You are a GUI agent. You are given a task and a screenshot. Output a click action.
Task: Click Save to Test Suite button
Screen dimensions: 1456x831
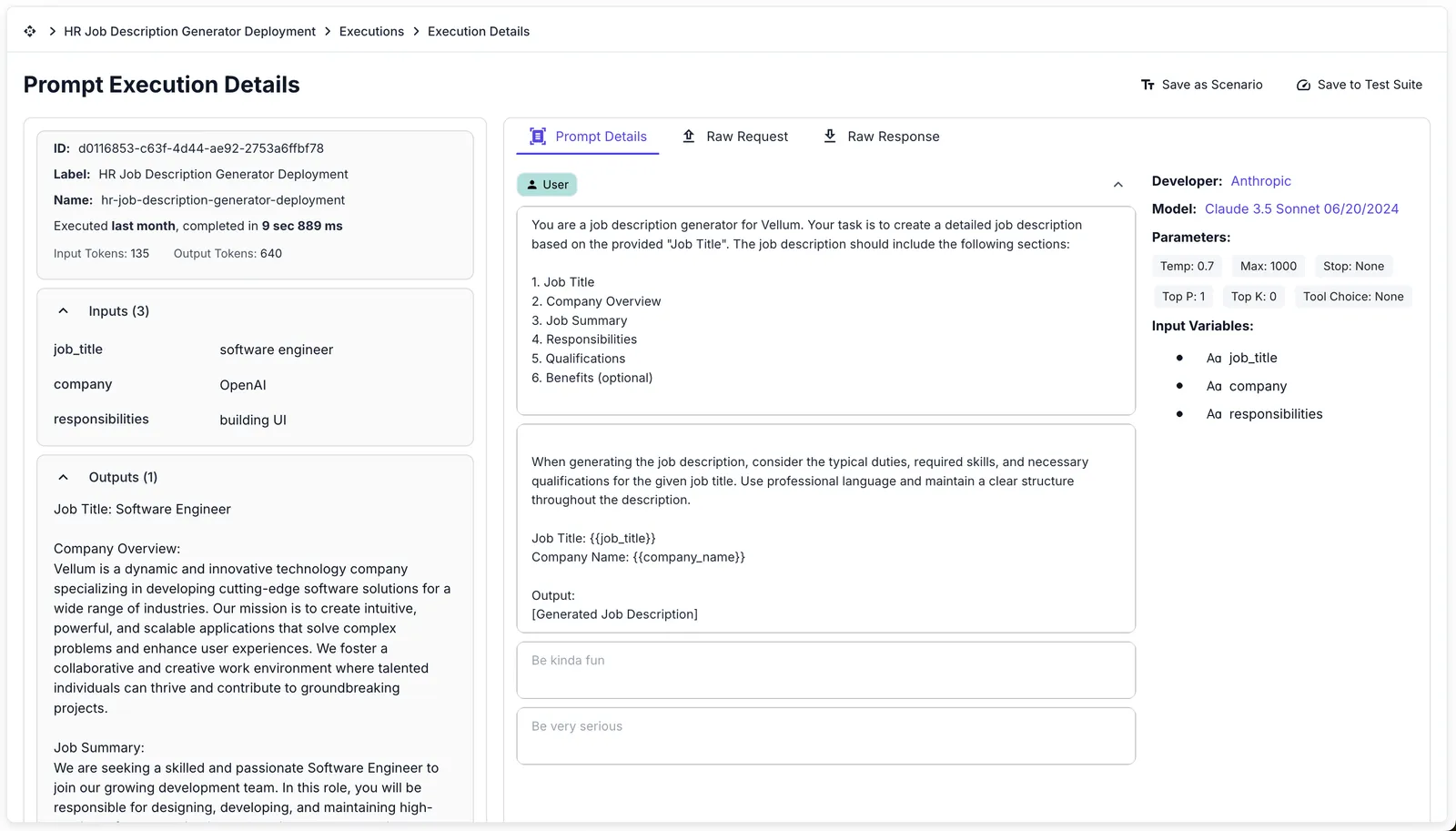[1359, 85]
